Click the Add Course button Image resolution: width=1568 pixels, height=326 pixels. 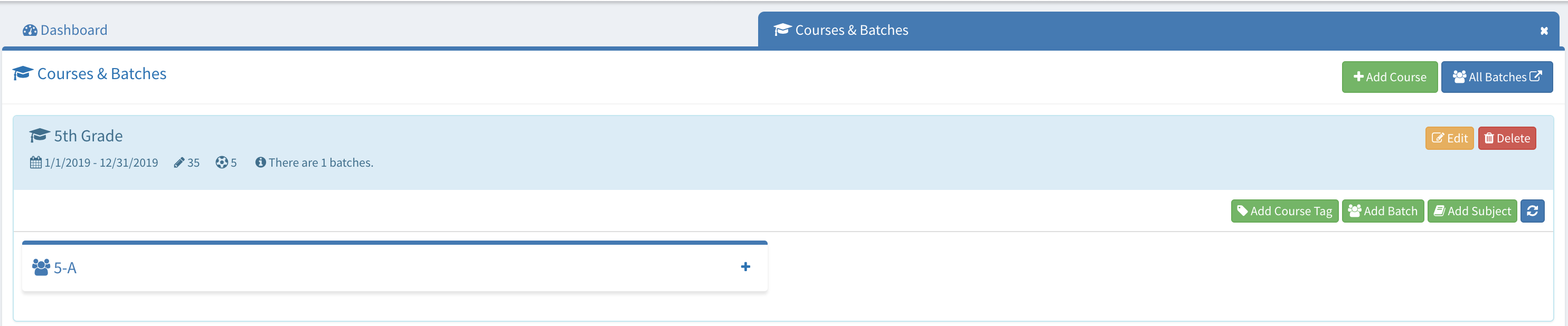[x=1389, y=77]
